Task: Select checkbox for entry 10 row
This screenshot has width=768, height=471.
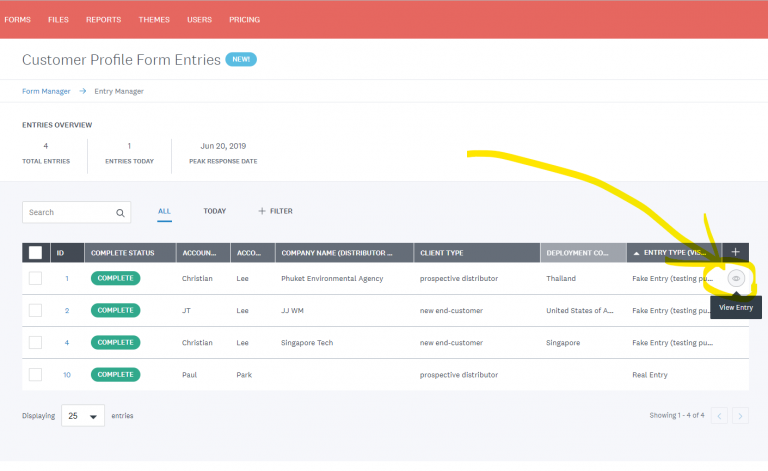Action: click(35, 374)
